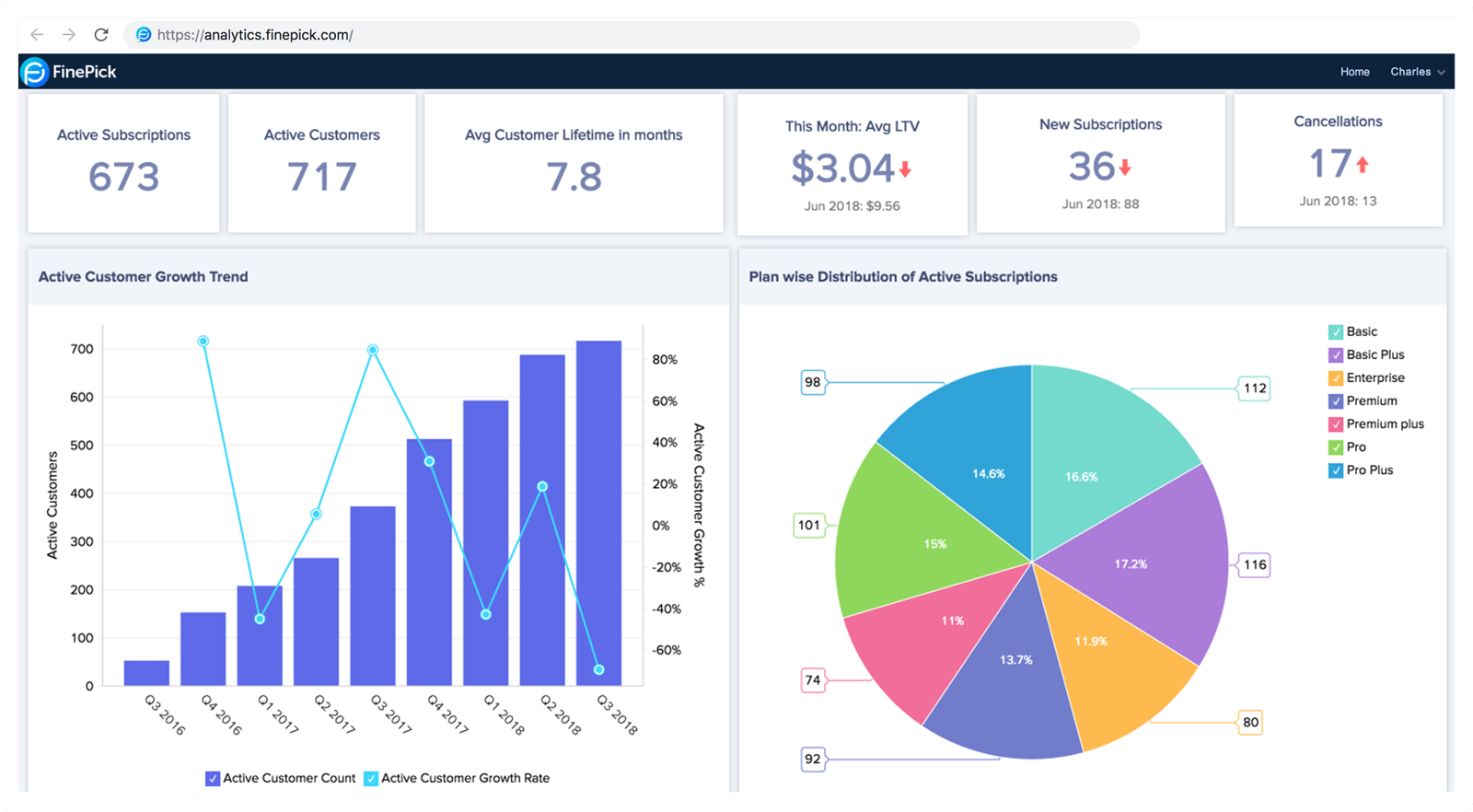Open the Active Subscriptions 673 card

(123, 163)
